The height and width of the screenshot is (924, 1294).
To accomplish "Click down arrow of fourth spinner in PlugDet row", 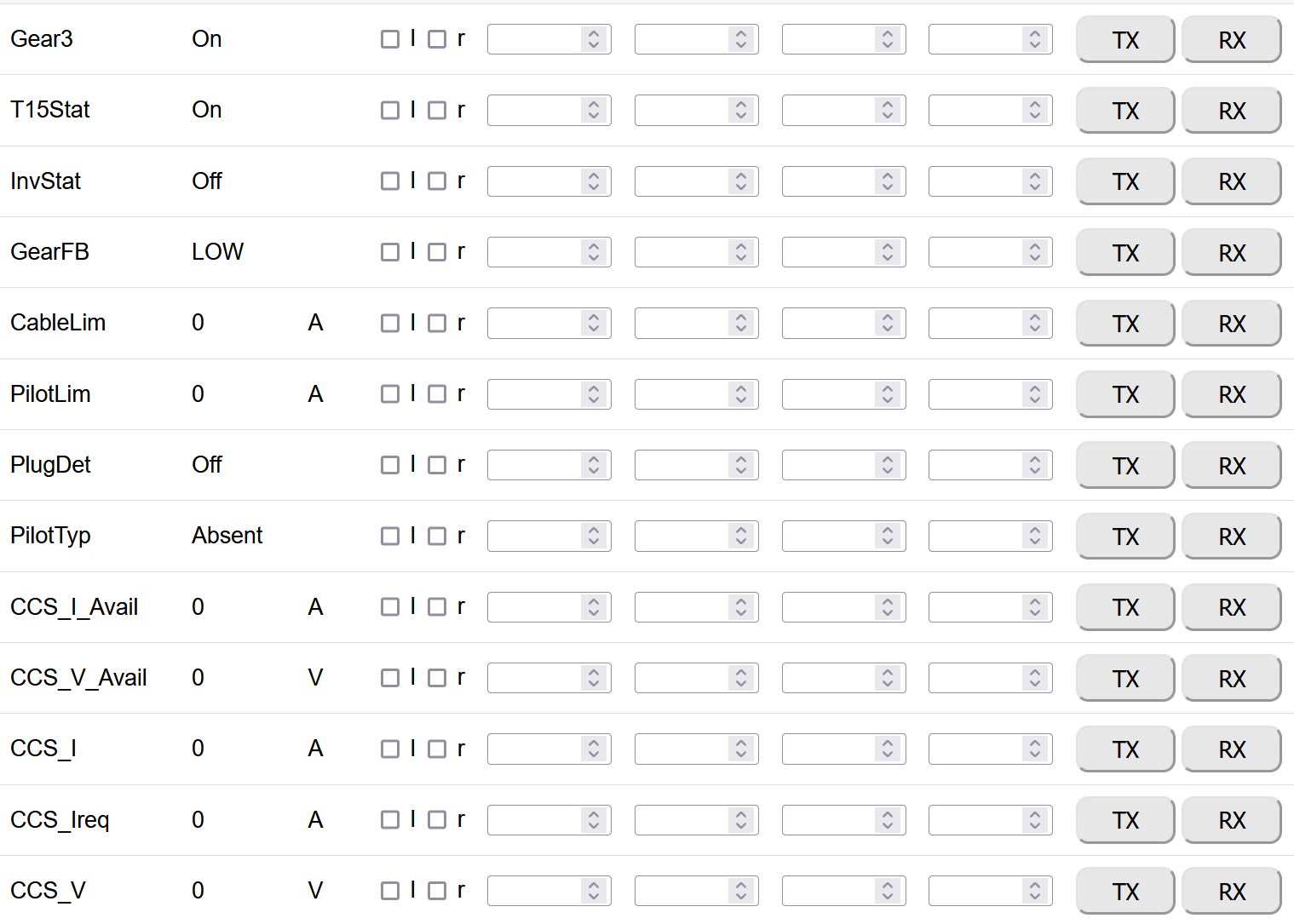I will pos(1034,470).
